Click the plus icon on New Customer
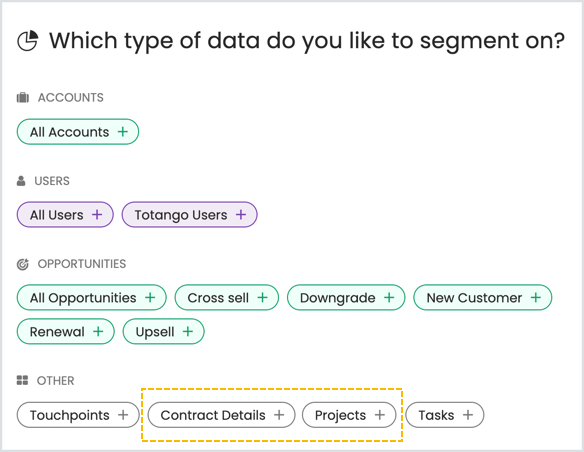 point(536,297)
